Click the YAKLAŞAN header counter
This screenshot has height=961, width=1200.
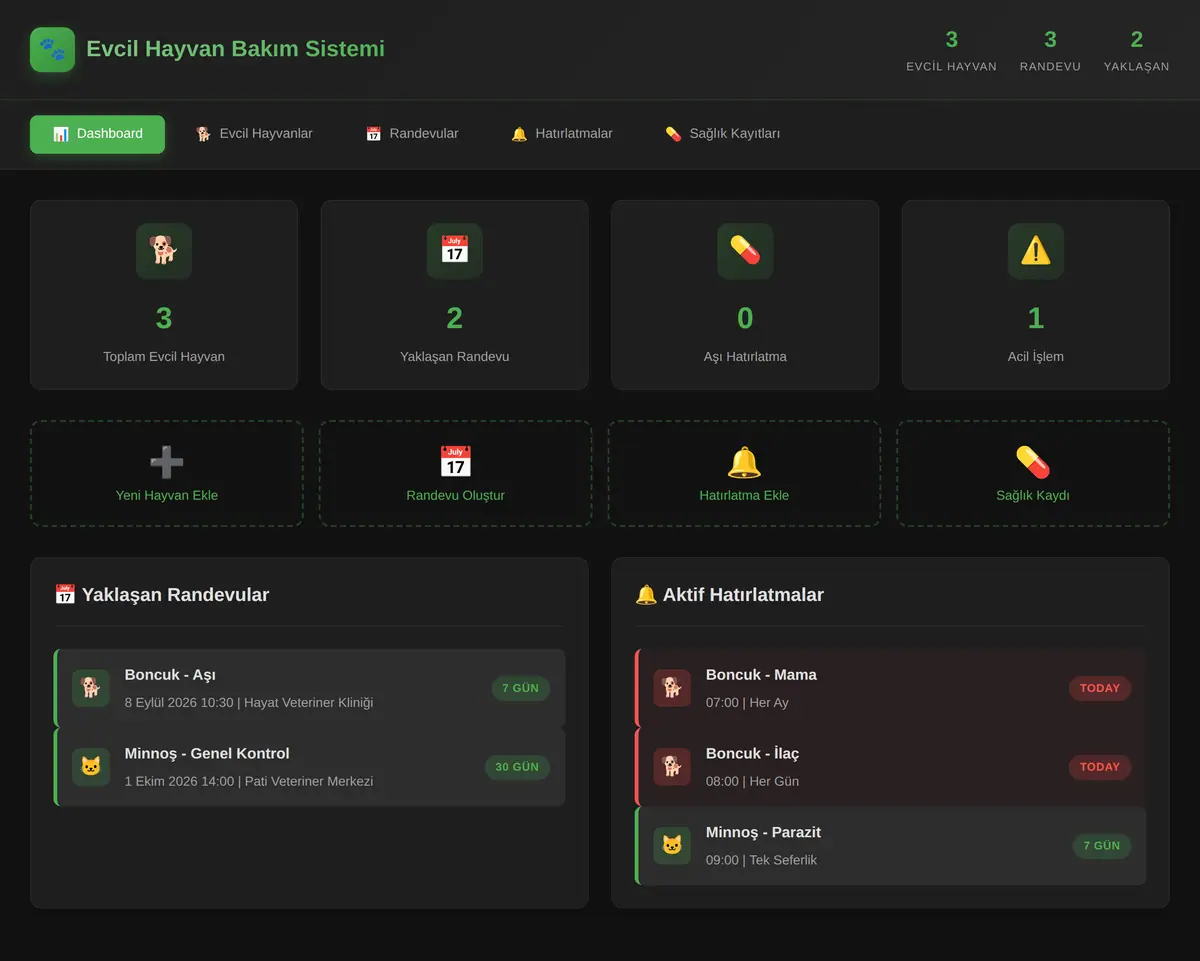coord(1136,50)
